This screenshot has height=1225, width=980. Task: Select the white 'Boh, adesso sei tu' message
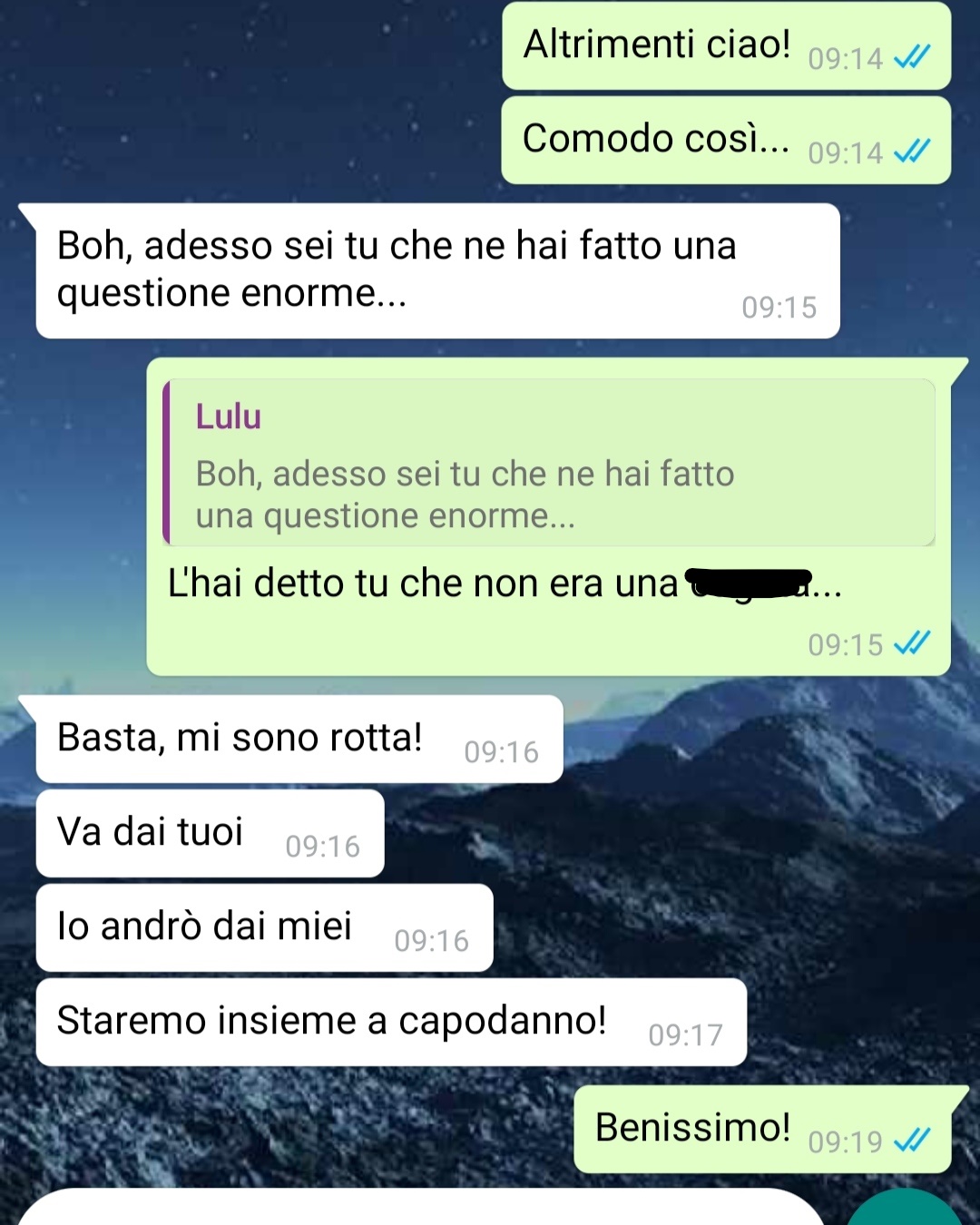(437, 270)
